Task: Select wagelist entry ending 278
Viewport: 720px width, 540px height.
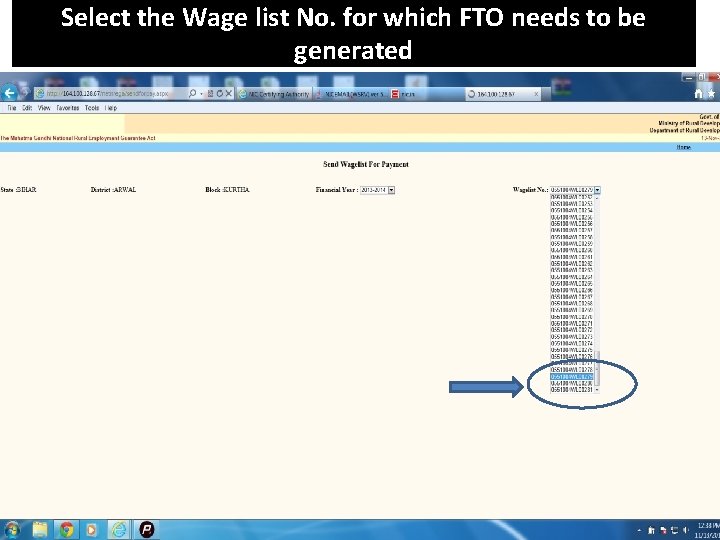Action: pyautogui.click(x=571, y=370)
